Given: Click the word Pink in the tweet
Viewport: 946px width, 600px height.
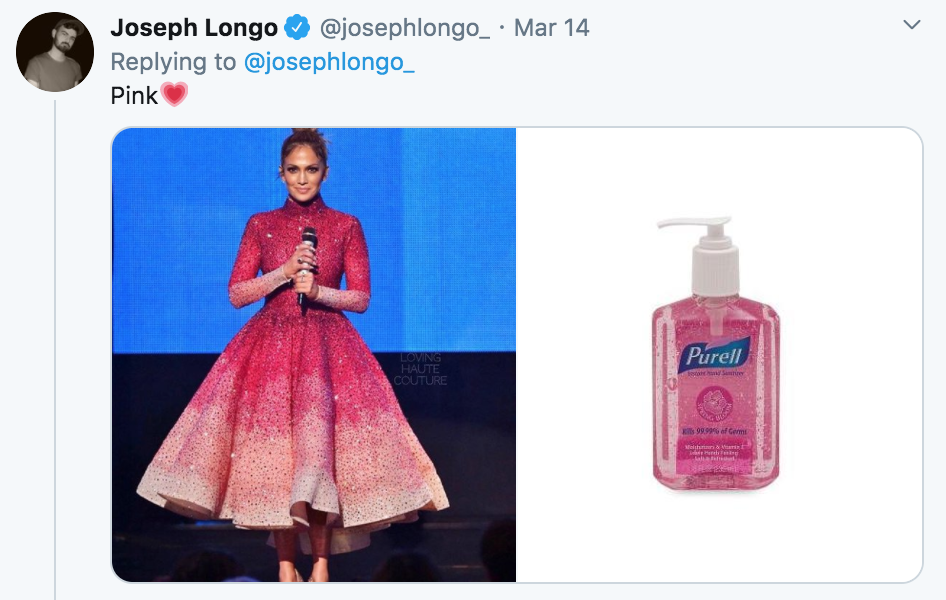Looking at the screenshot, I should (134, 96).
